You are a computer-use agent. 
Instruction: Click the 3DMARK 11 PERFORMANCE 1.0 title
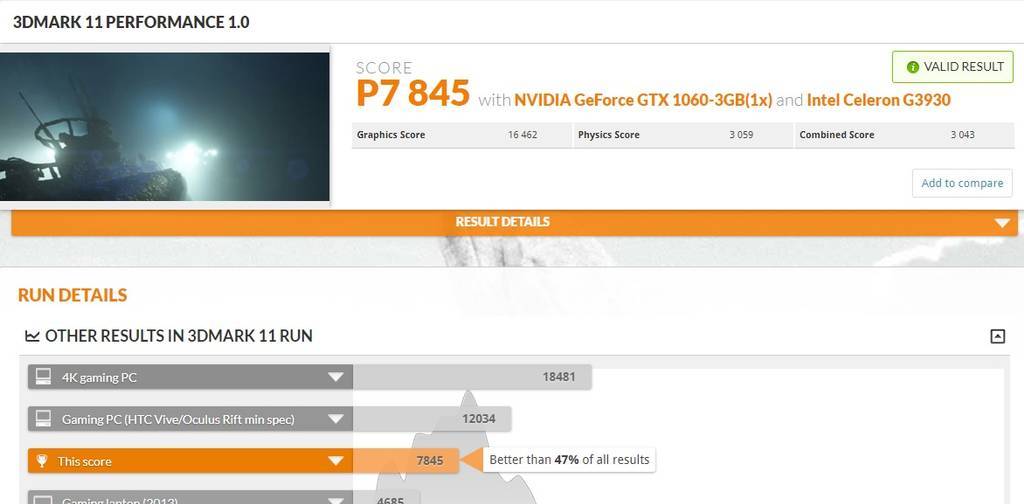click(131, 22)
